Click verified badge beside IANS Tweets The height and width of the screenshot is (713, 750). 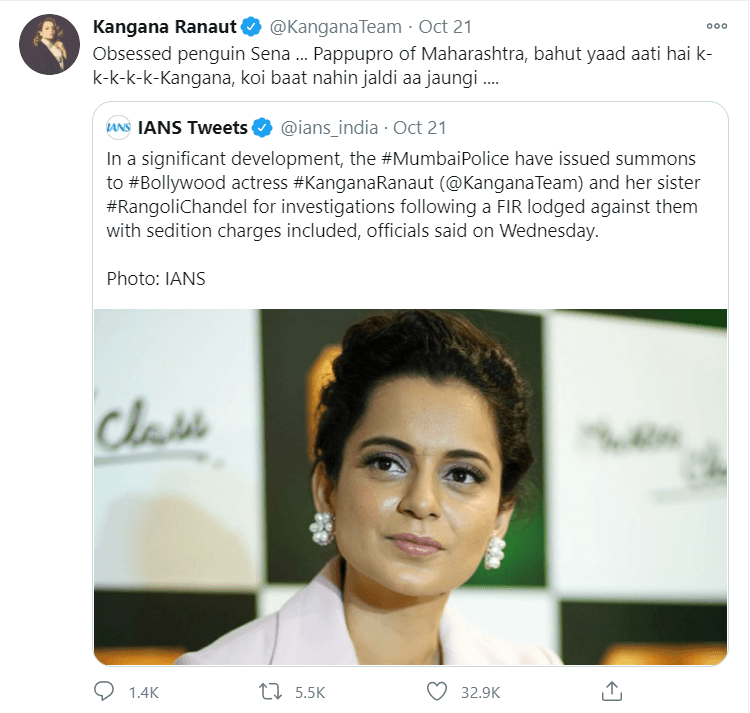[x=262, y=128]
